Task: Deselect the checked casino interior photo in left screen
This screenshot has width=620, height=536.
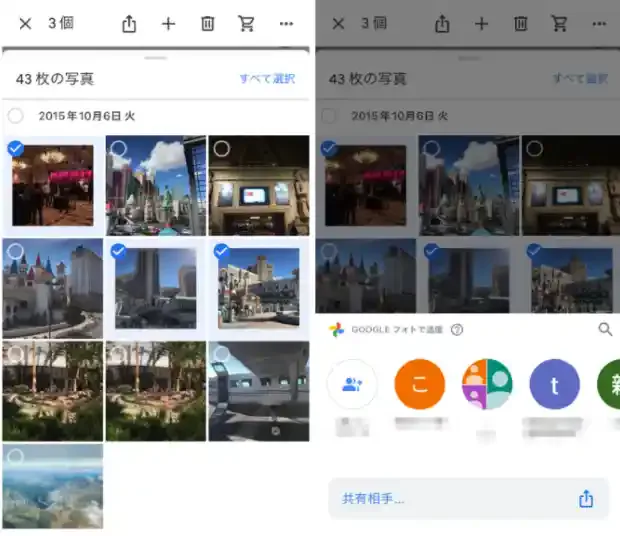Action: pos(16,149)
